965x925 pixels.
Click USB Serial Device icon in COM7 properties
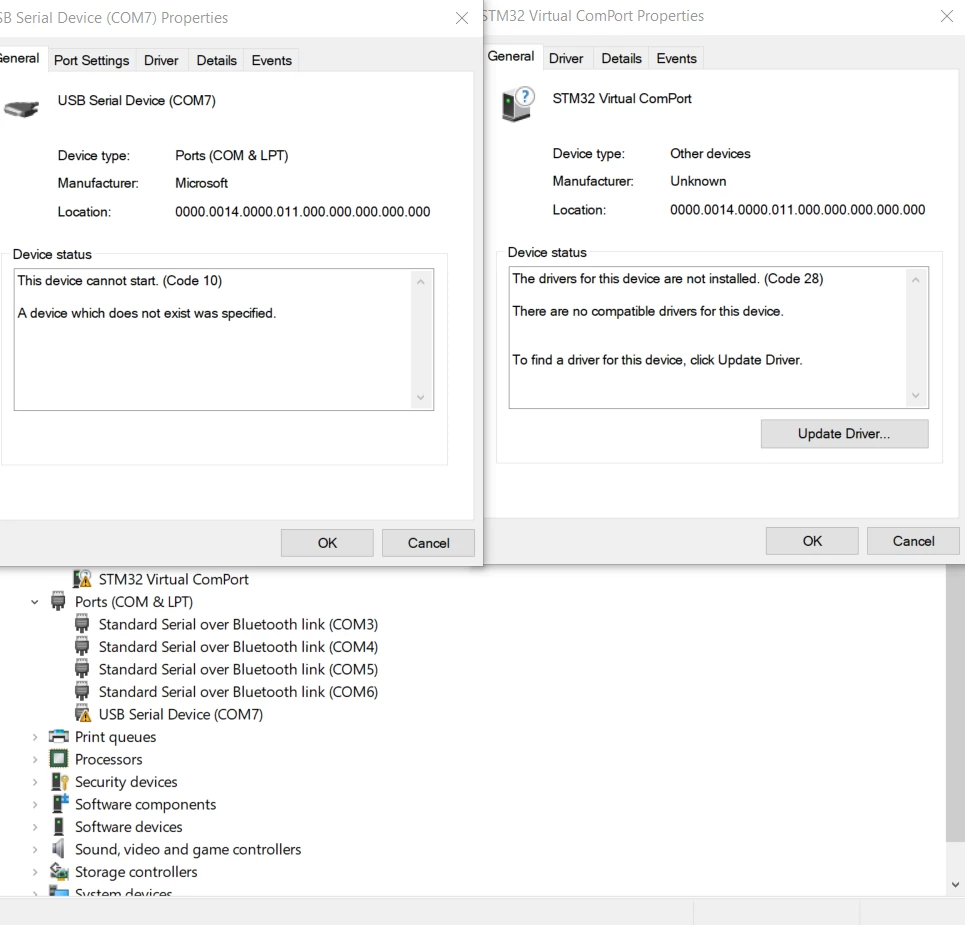point(22,109)
